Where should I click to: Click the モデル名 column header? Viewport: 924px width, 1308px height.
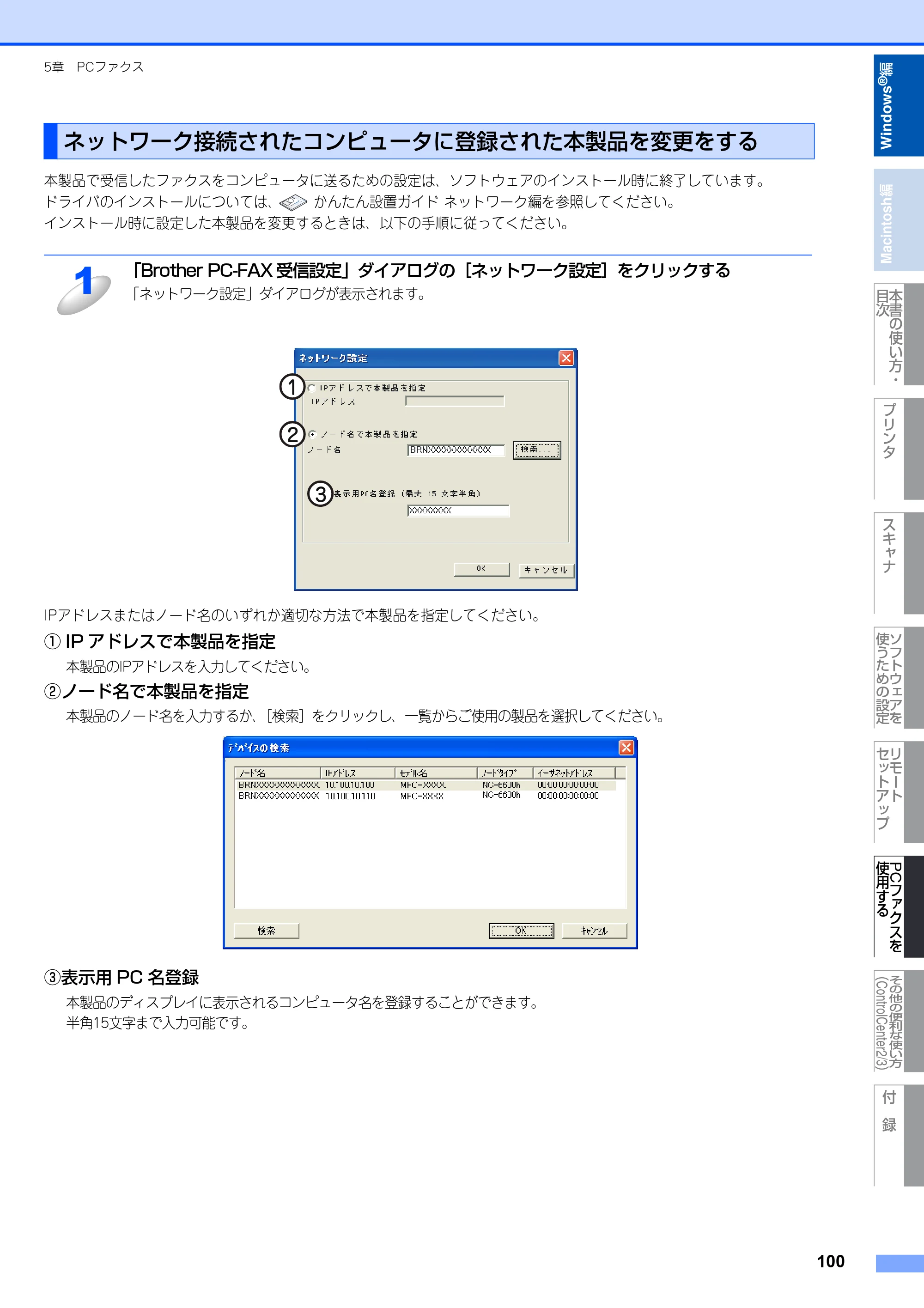pos(436,773)
